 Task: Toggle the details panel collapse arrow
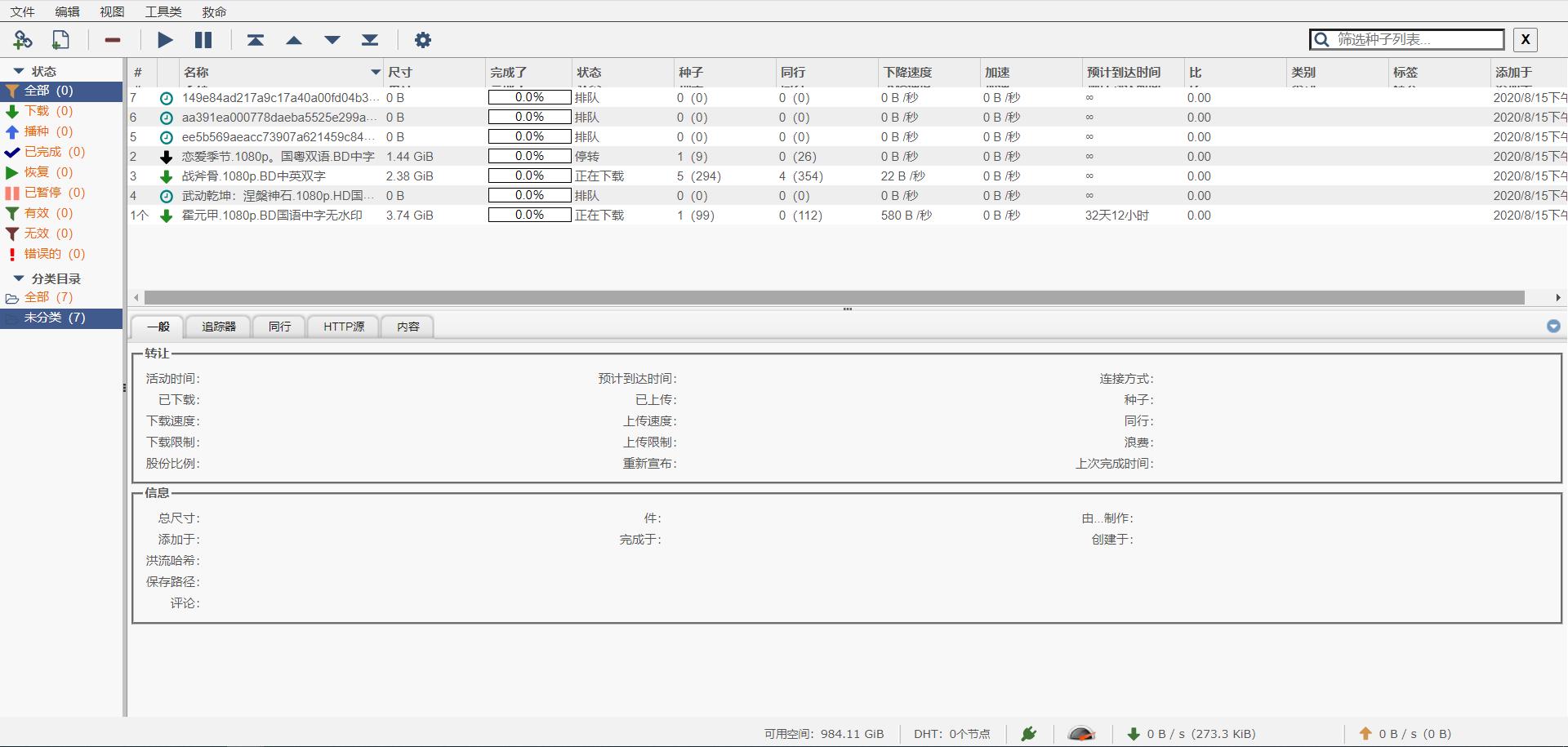coord(1553,327)
